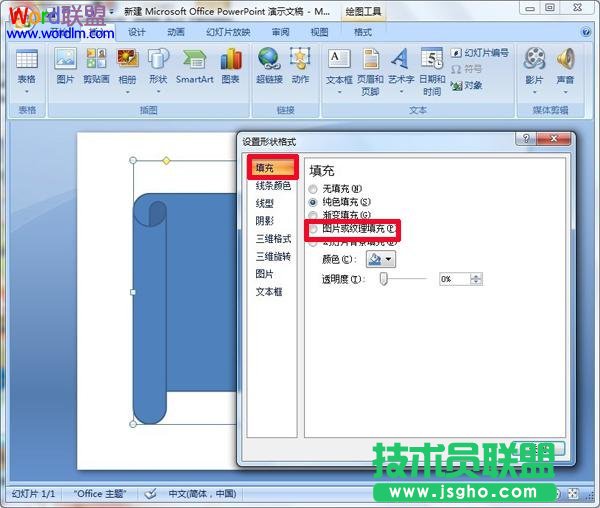Image resolution: width=600 pixels, height=508 pixels.
Task: Increase transparency with spinner up arrow
Action: click(476, 276)
